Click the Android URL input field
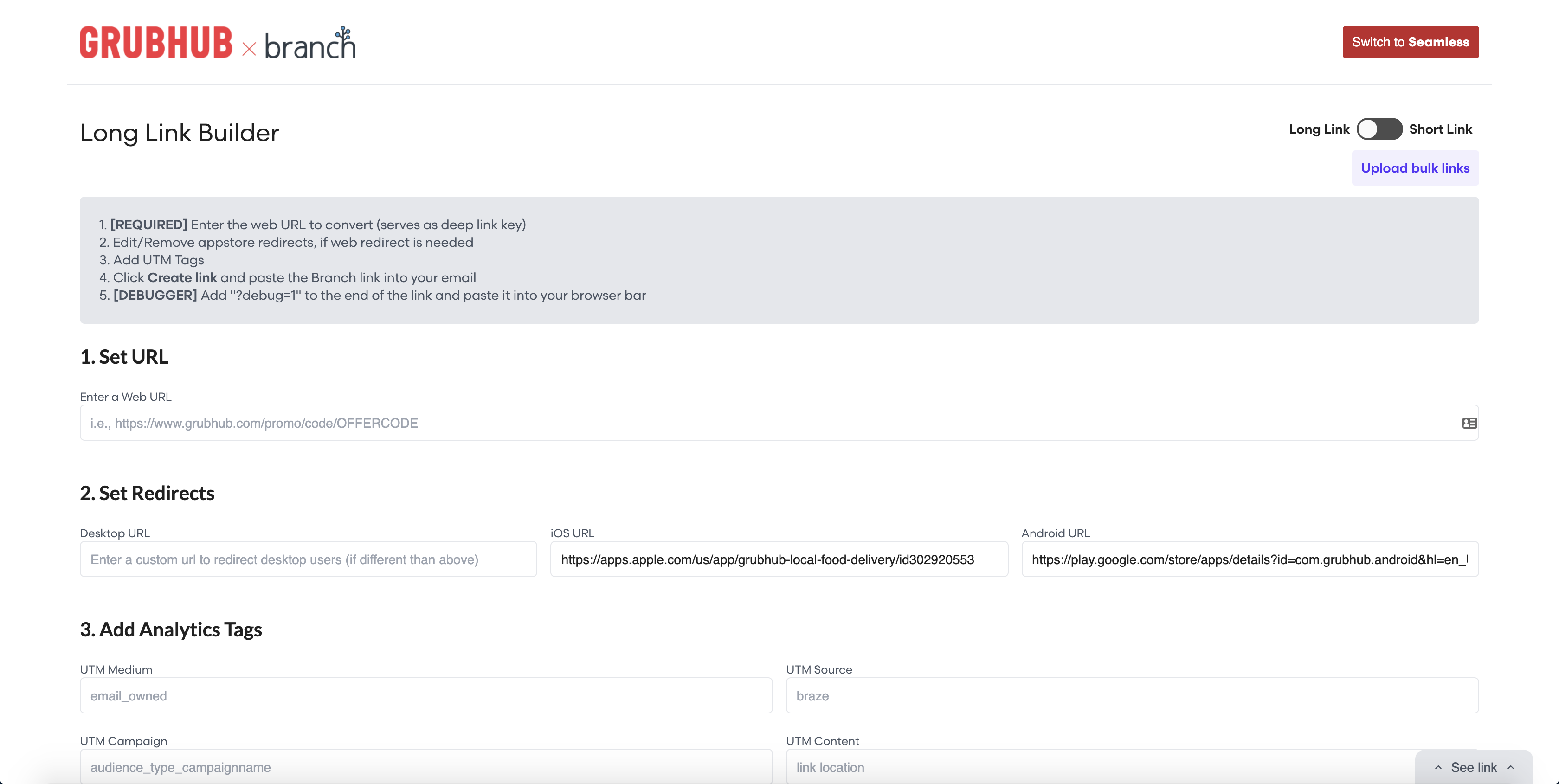Image resolution: width=1559 pixels, height=784 pixels. pyautogui.click(x=1250, y=559)
